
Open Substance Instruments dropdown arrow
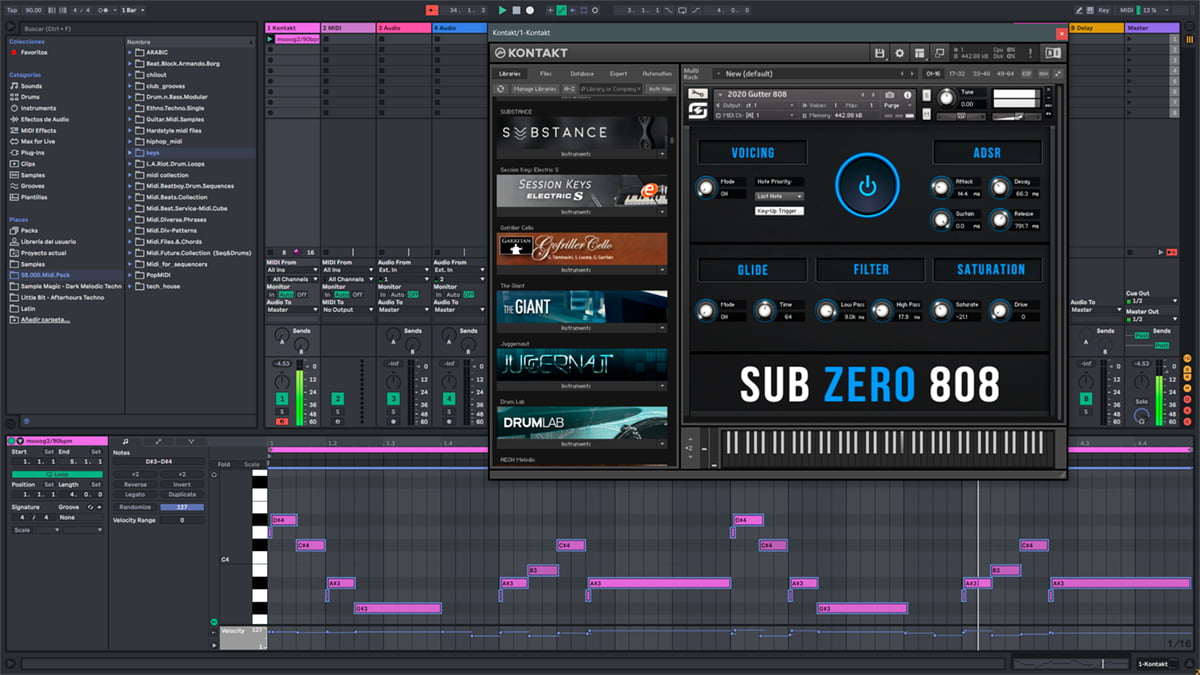pyautogui.click(x=661, y=155)
